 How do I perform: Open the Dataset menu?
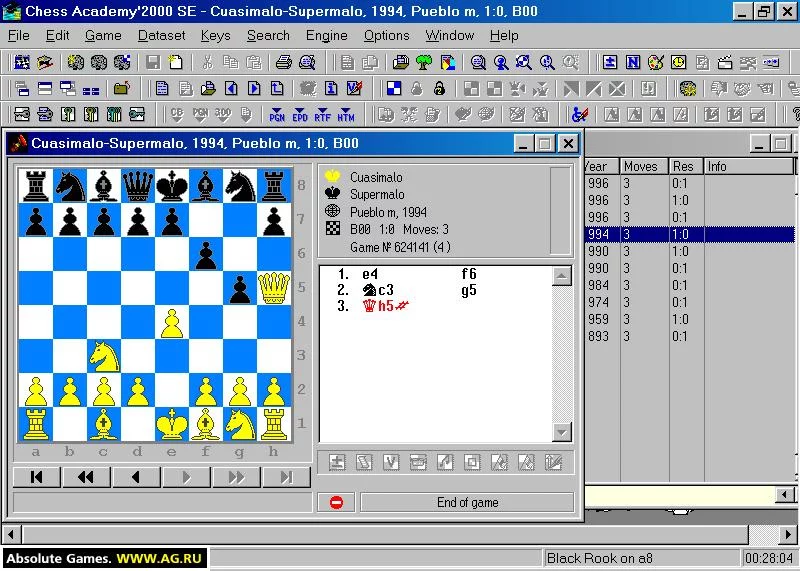point(161,35)
